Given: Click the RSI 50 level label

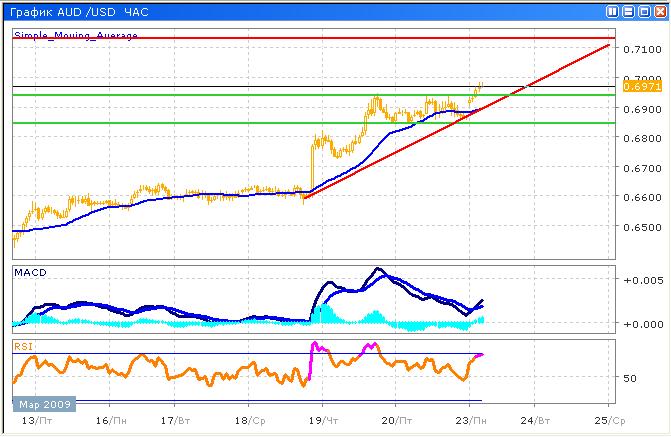Looking at the screenshot, I should pos(630,379).
